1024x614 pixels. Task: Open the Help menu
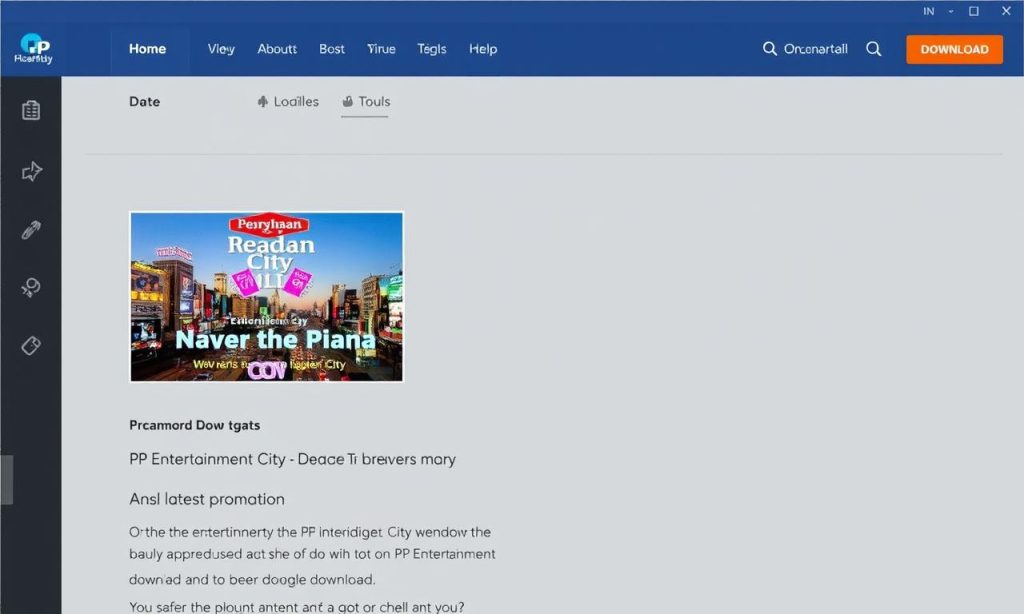(483, 49)
